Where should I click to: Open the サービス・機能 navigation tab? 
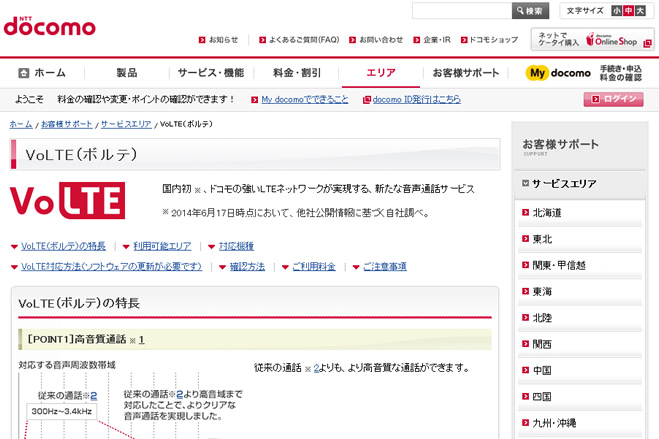[211, 73]
